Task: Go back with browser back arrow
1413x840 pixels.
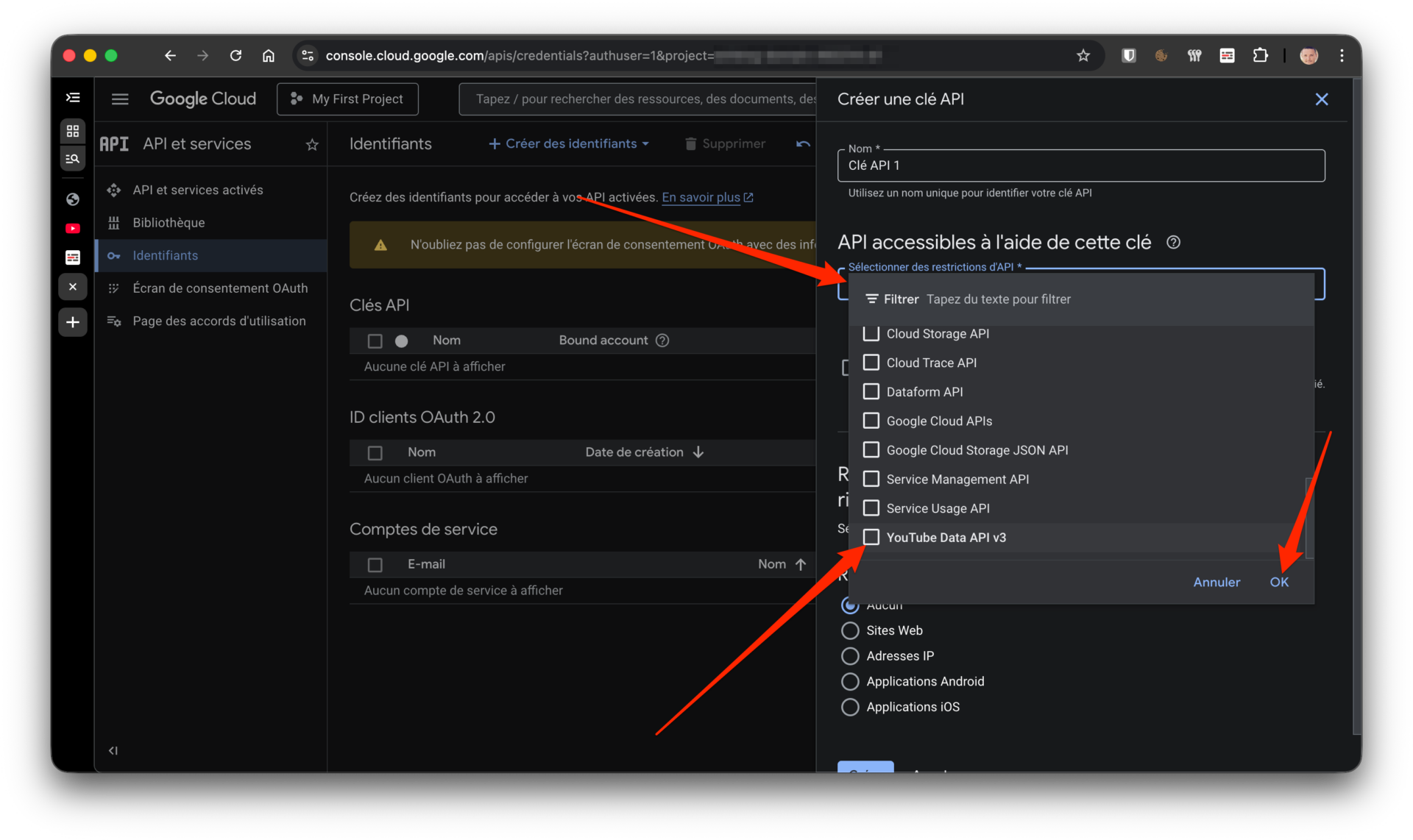Action: click(x=170, y=56)
